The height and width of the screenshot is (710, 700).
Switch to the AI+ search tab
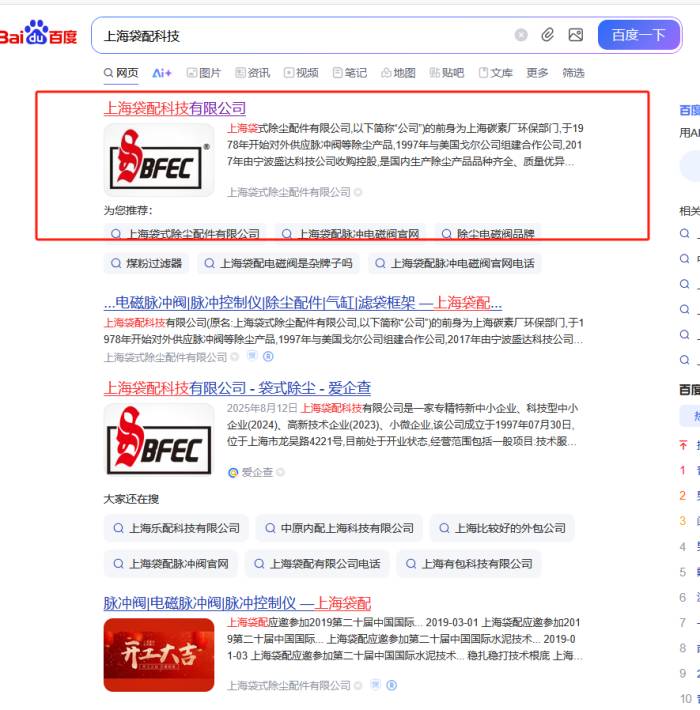(162, 73)
